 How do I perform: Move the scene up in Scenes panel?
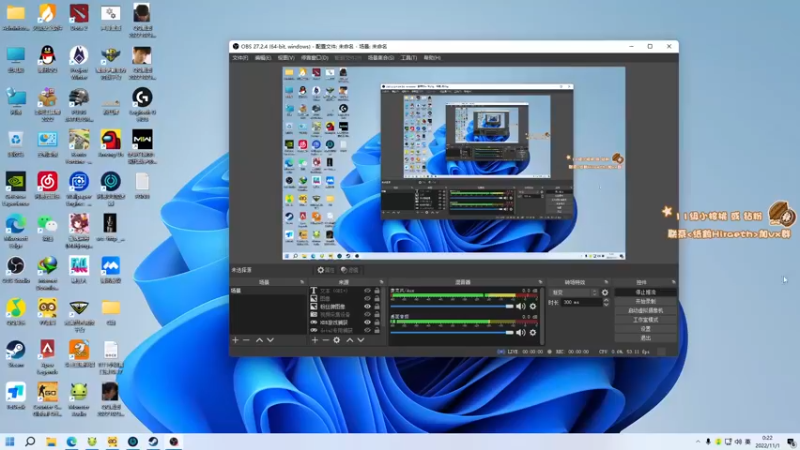click(259, 340)
